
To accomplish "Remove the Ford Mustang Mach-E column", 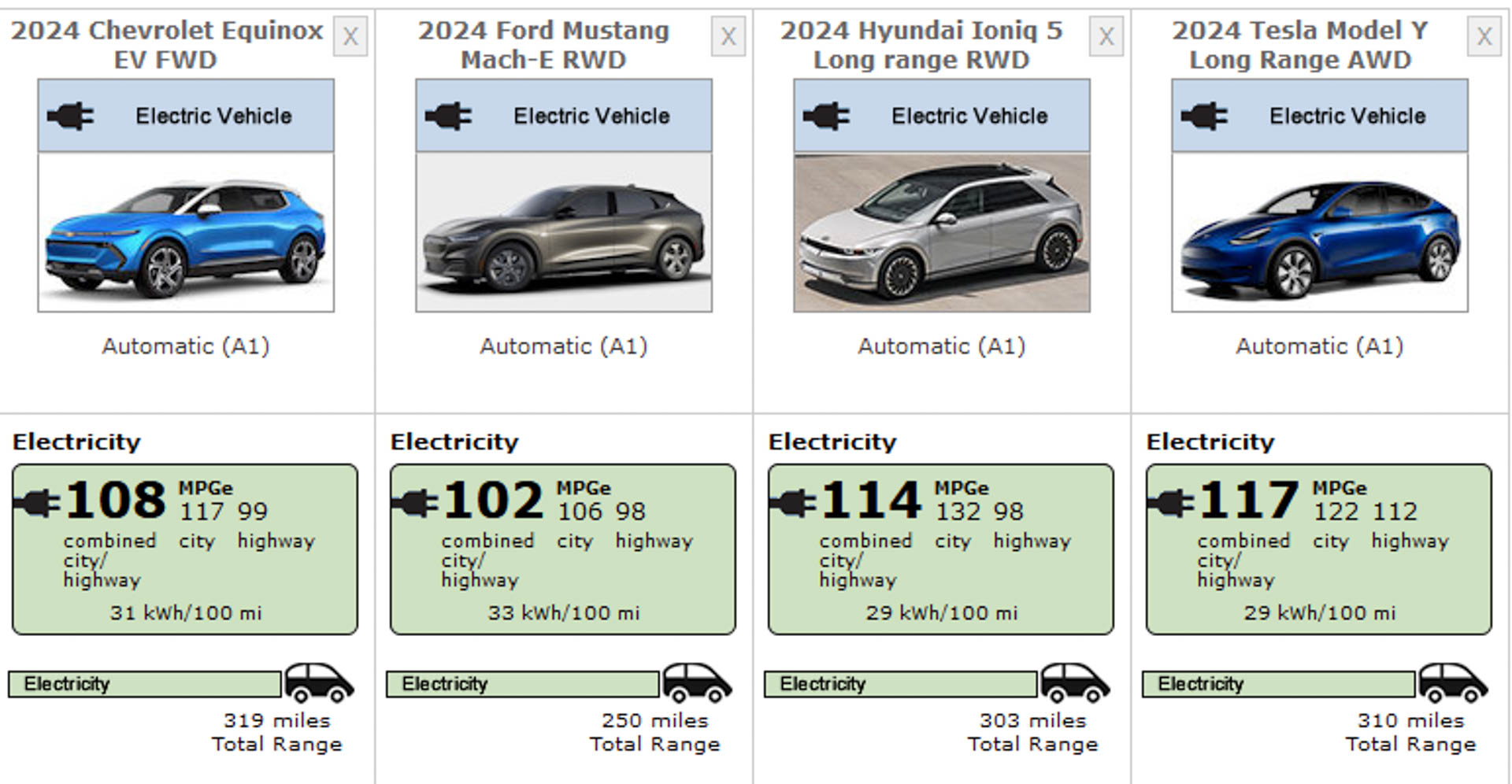I will click(728, 36).
